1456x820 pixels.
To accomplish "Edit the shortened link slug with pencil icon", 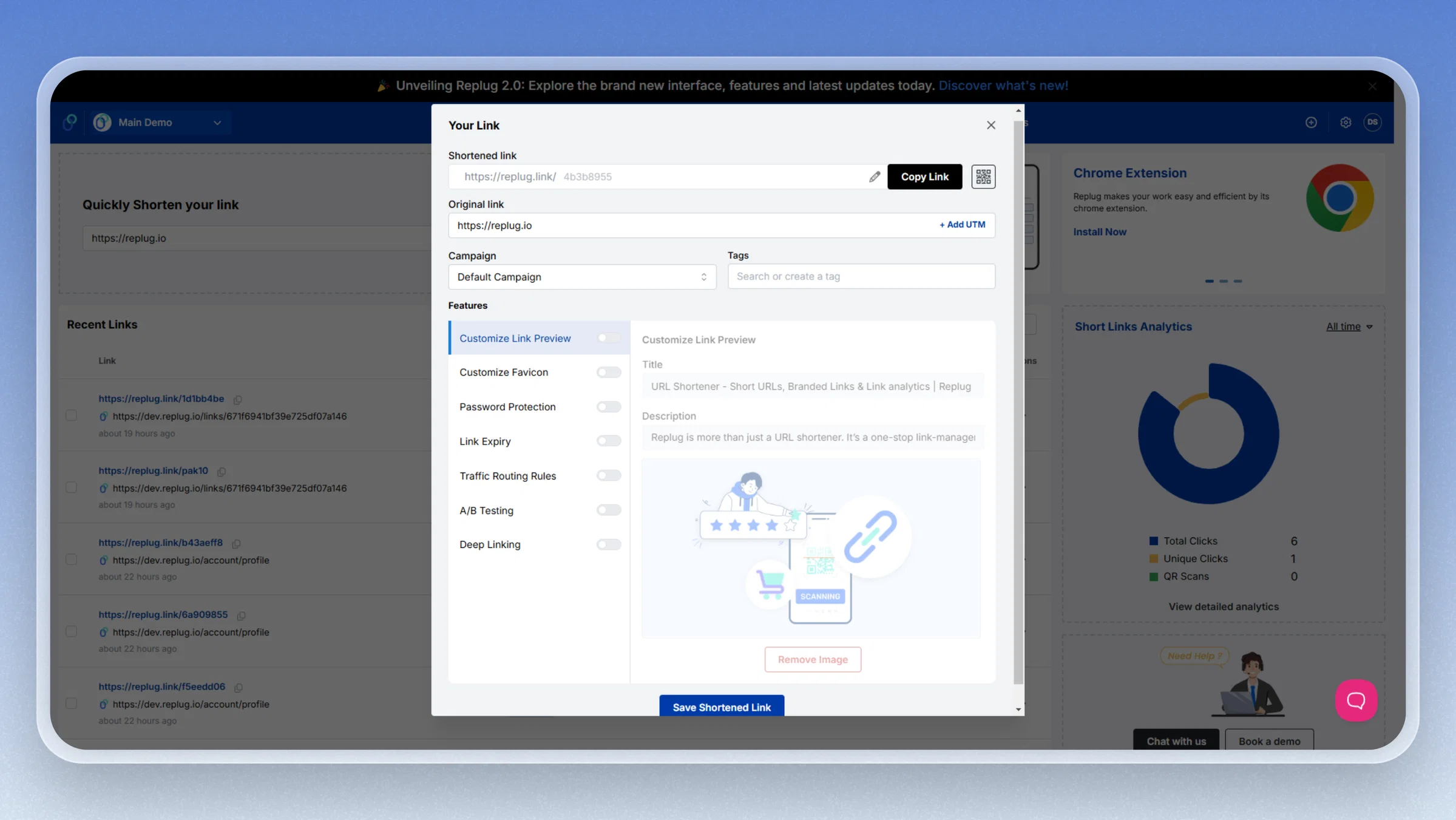I will tap(874, 177).
